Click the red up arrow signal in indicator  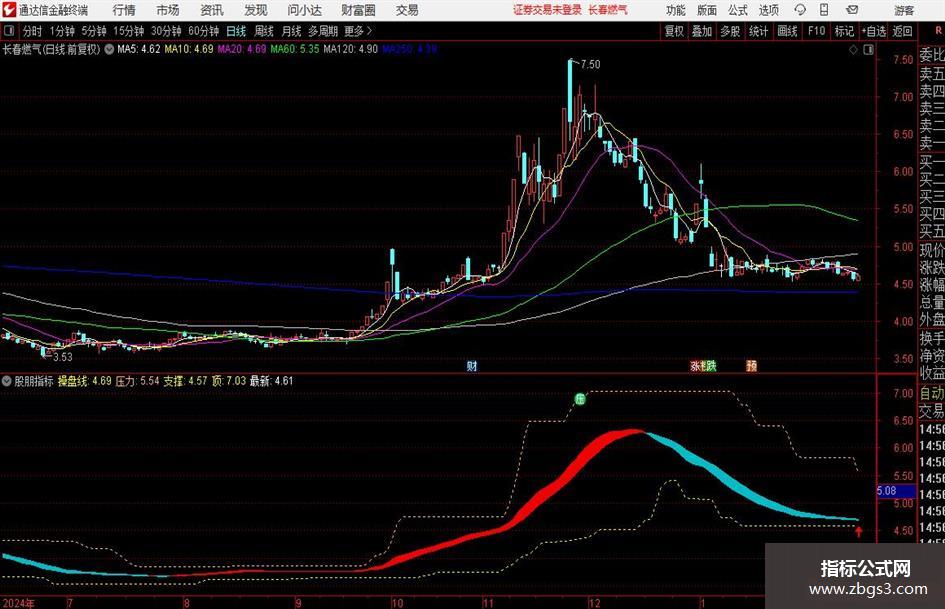tap(858, 531)
